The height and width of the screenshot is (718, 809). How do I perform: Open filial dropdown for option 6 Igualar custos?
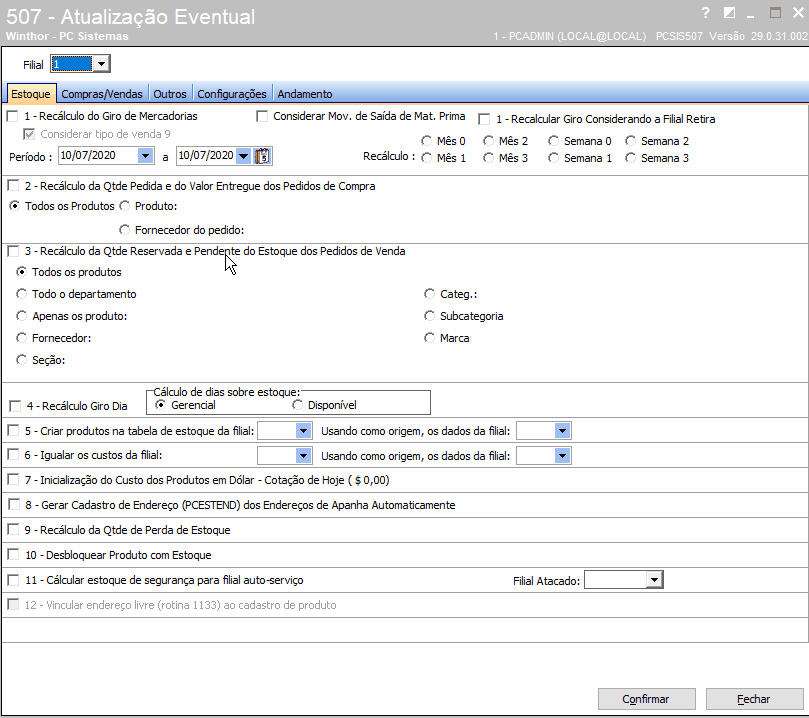point(303,455)
